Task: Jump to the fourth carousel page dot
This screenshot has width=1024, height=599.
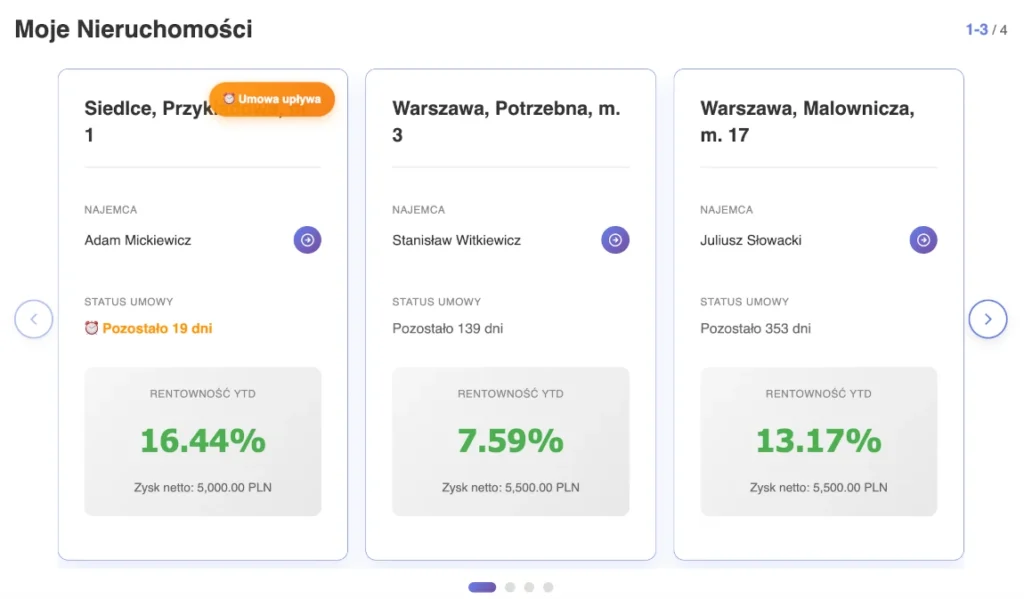Action: (x=548, y=587)
